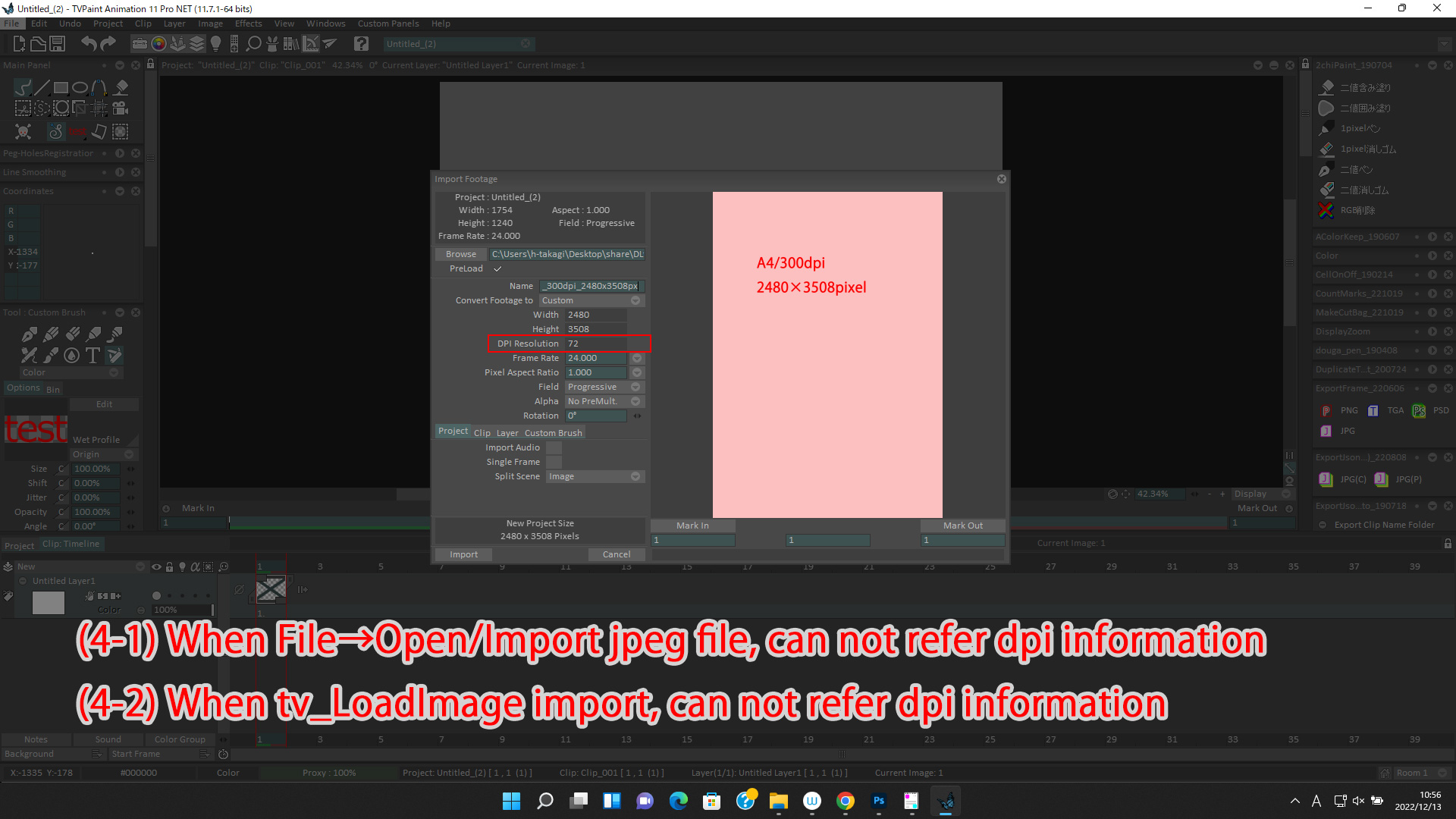Click the open project folder icon
The height and width of the screenshot is (819, 1456).
click(38, 44)
